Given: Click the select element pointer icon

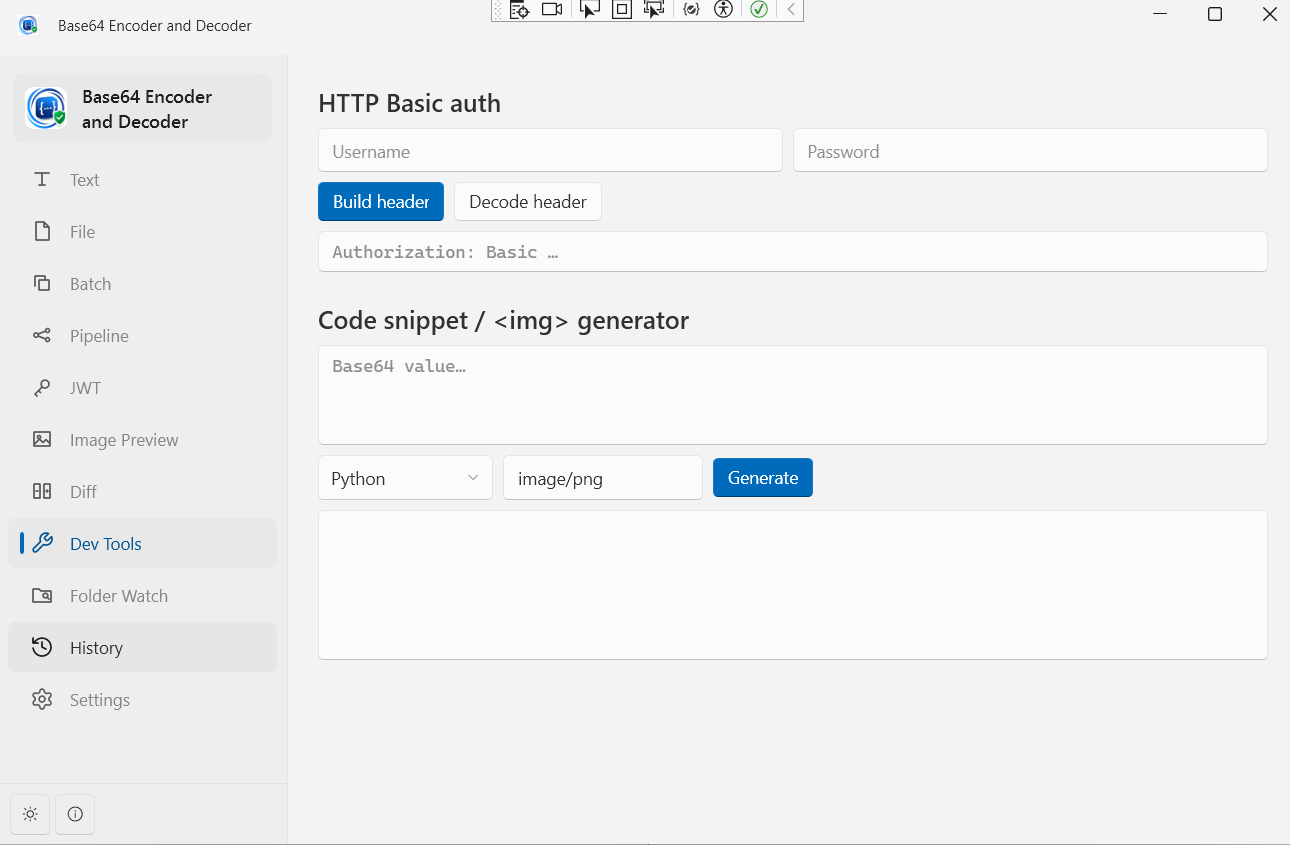Looking at the screenshot, I should (x=590, y=10).
